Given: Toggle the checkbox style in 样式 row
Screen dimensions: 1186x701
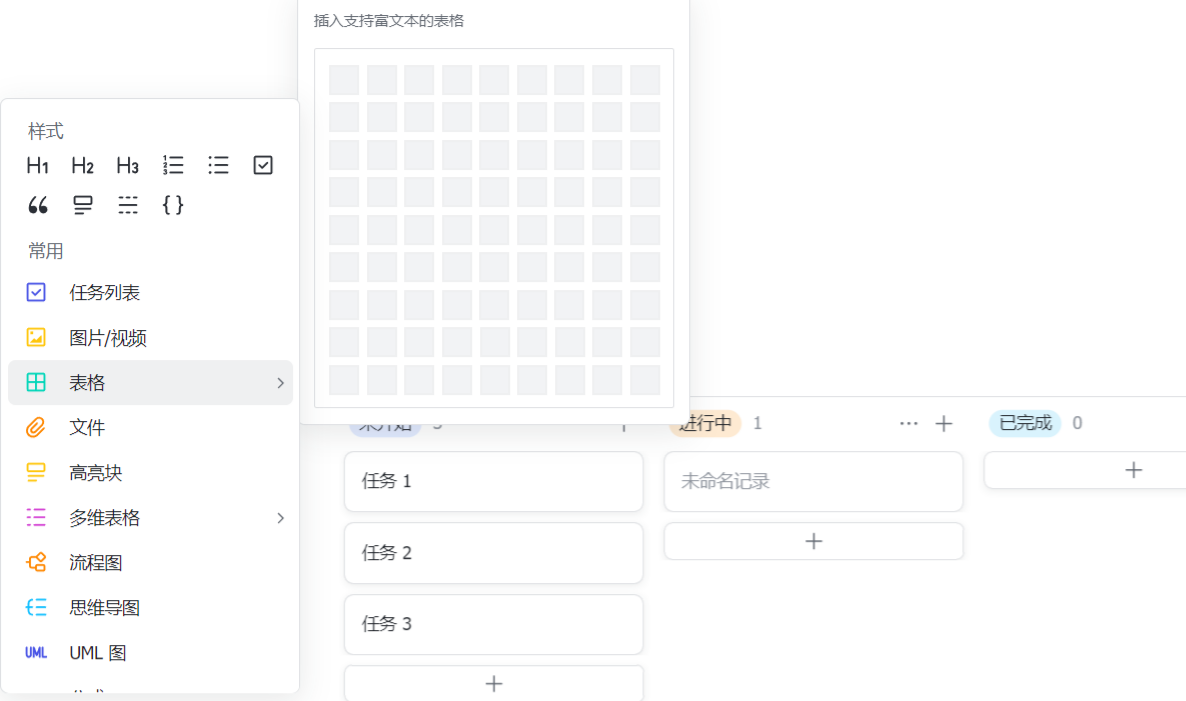Looking at the screenshot, I should pyautogui.click(x=263, y=165).
